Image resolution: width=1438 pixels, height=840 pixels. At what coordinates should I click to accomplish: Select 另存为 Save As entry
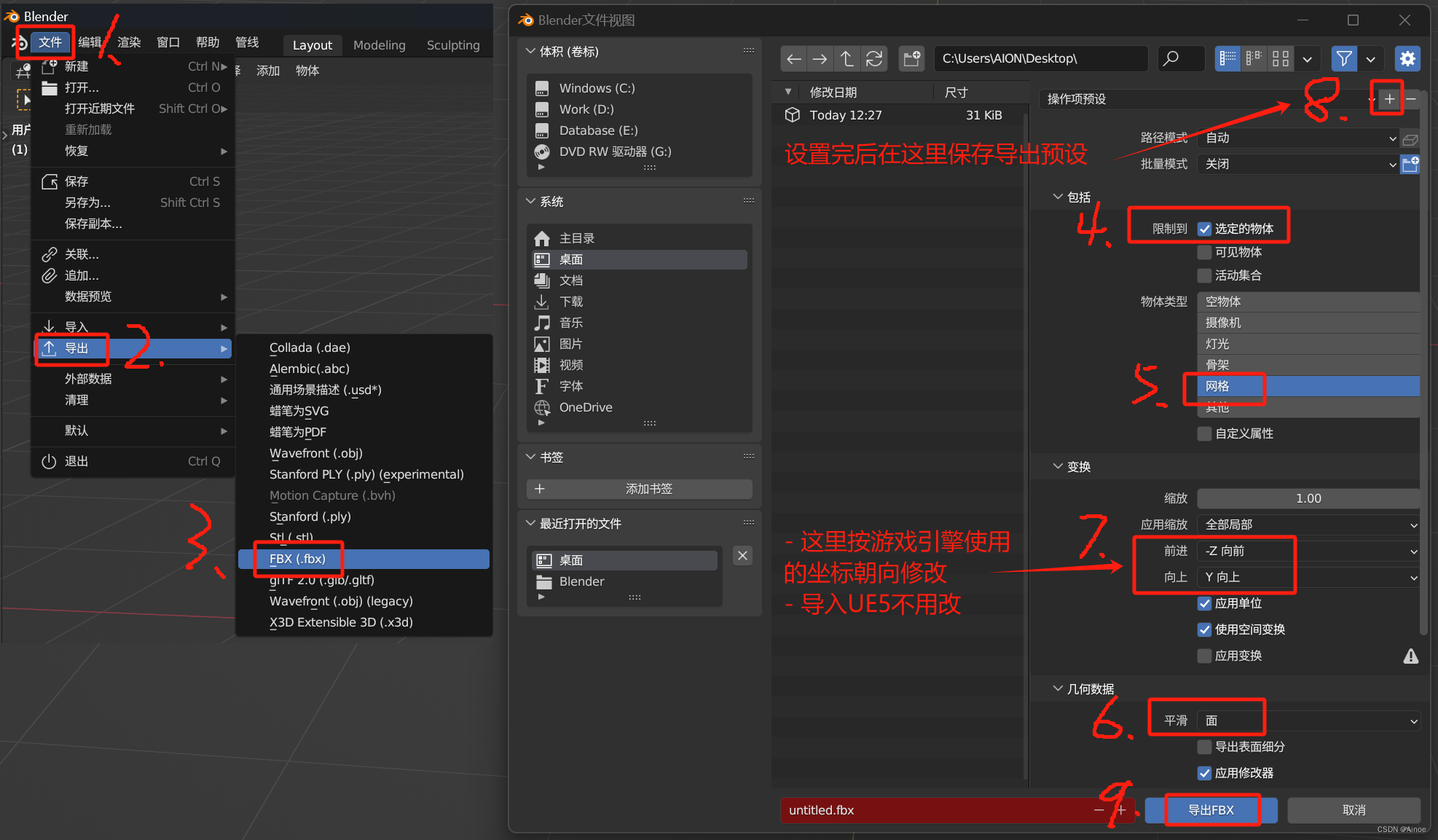(x=133, y=203)
